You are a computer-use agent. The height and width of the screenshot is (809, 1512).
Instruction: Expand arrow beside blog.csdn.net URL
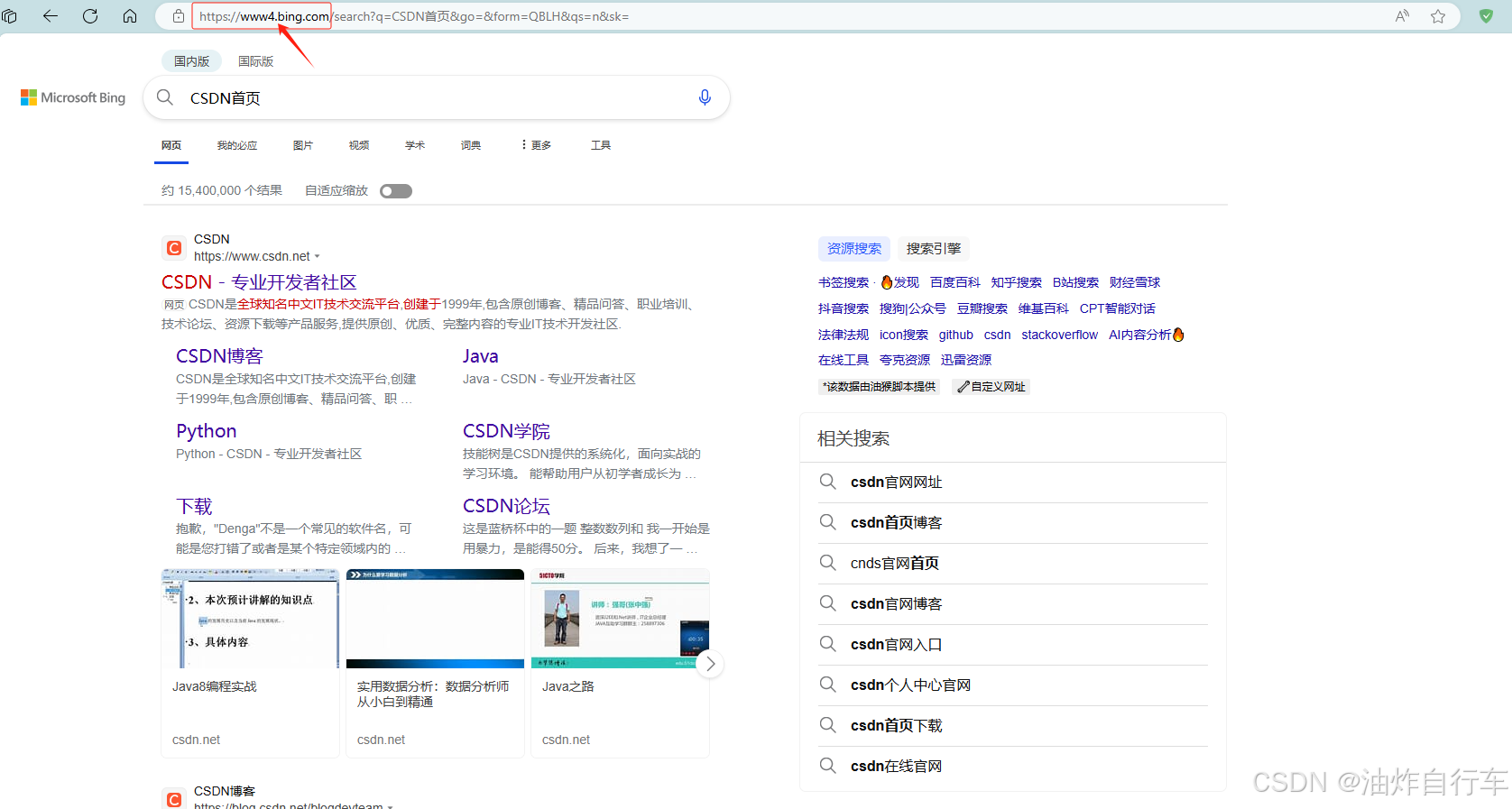(390, 805)
